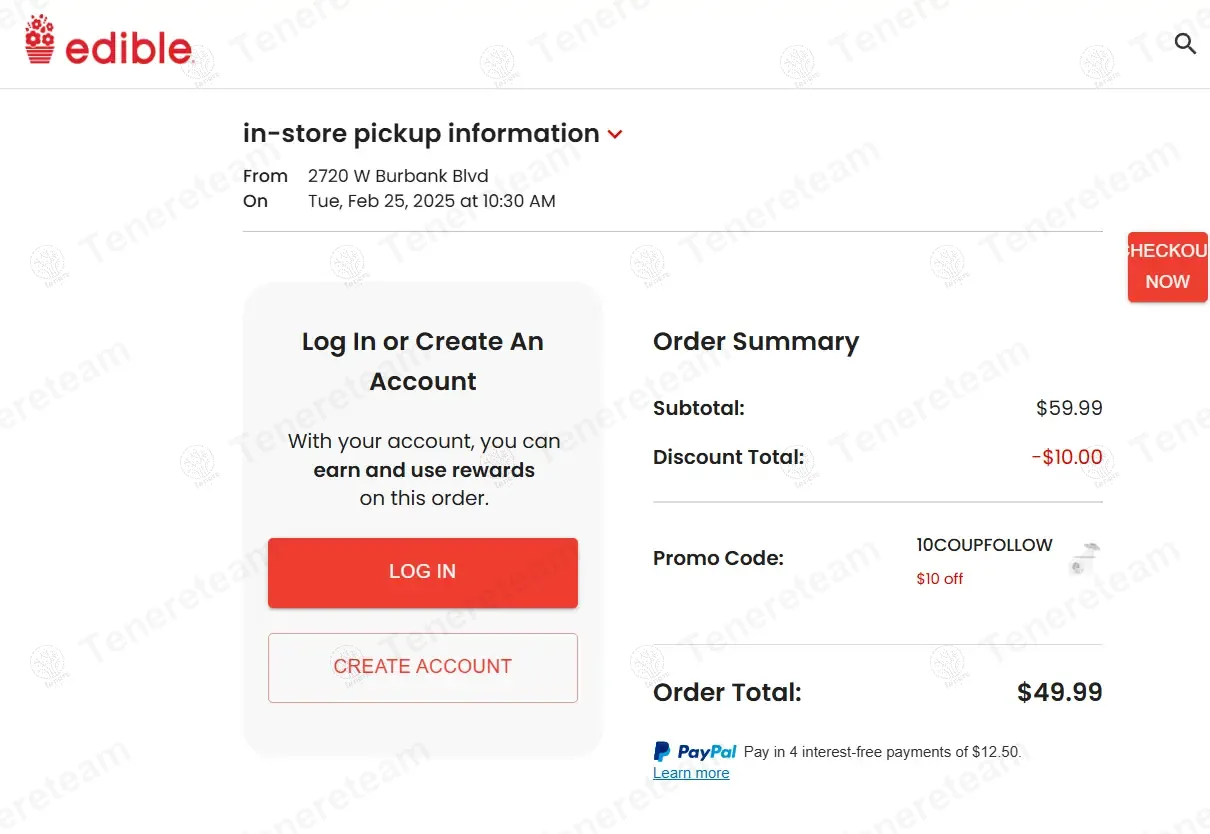Expand in-store pickup information chevron
This screenshot has height=834, width=1210.
pos(615,134)
